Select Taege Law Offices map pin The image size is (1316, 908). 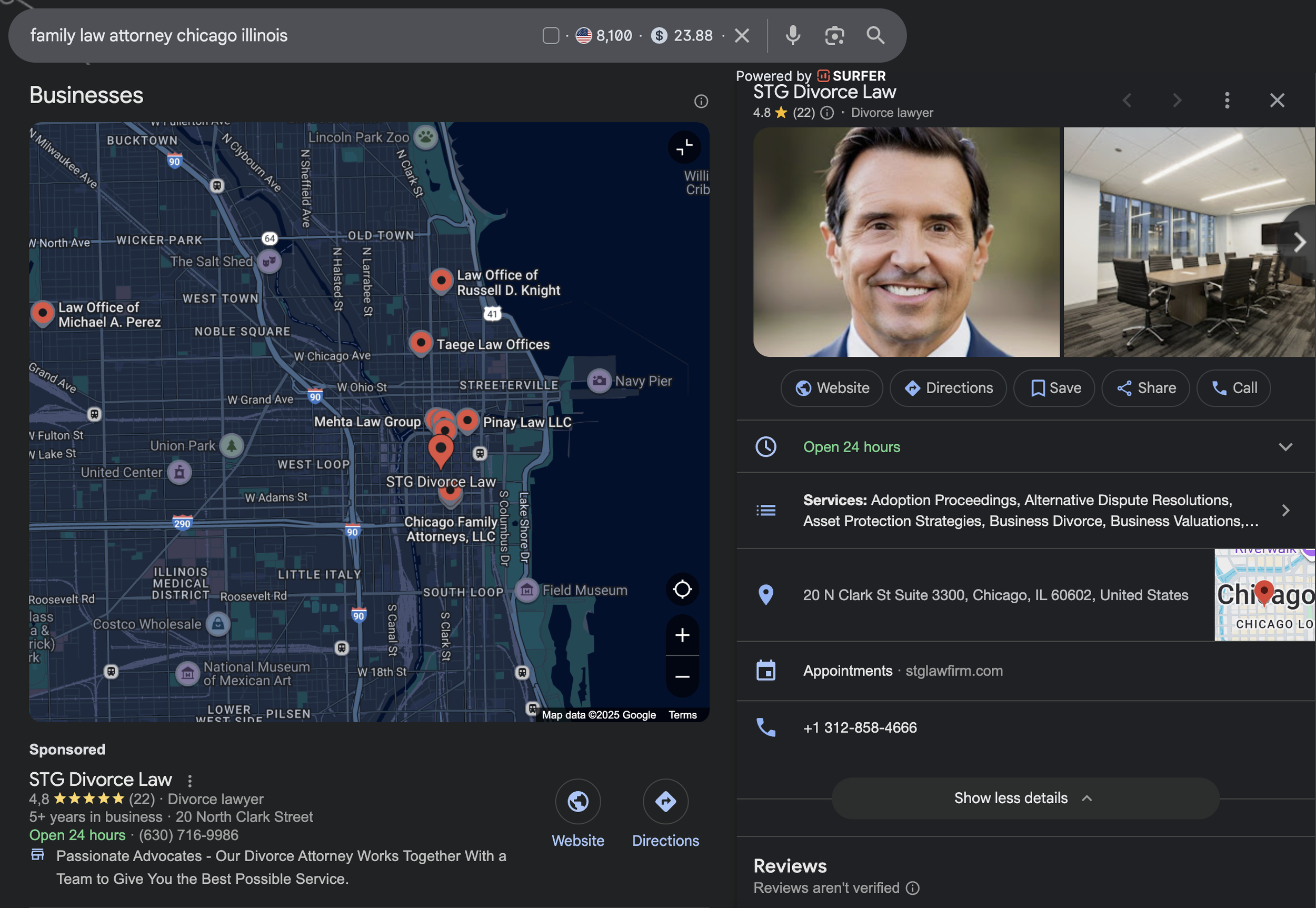point(421,343)
